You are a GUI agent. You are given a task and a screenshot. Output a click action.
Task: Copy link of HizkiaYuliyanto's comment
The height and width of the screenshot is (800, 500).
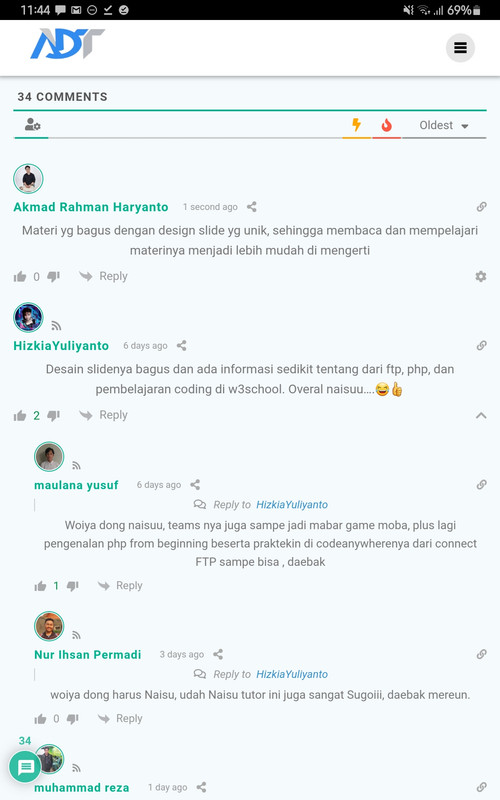point(481,345)
